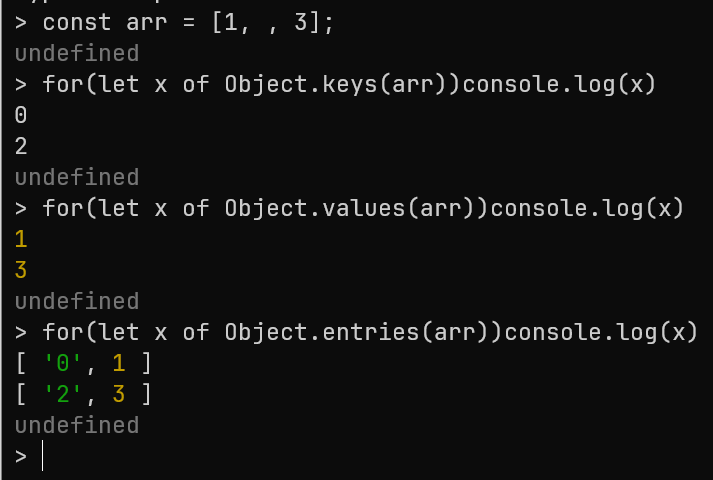Click the white '0' output line

tap(21, 116)
